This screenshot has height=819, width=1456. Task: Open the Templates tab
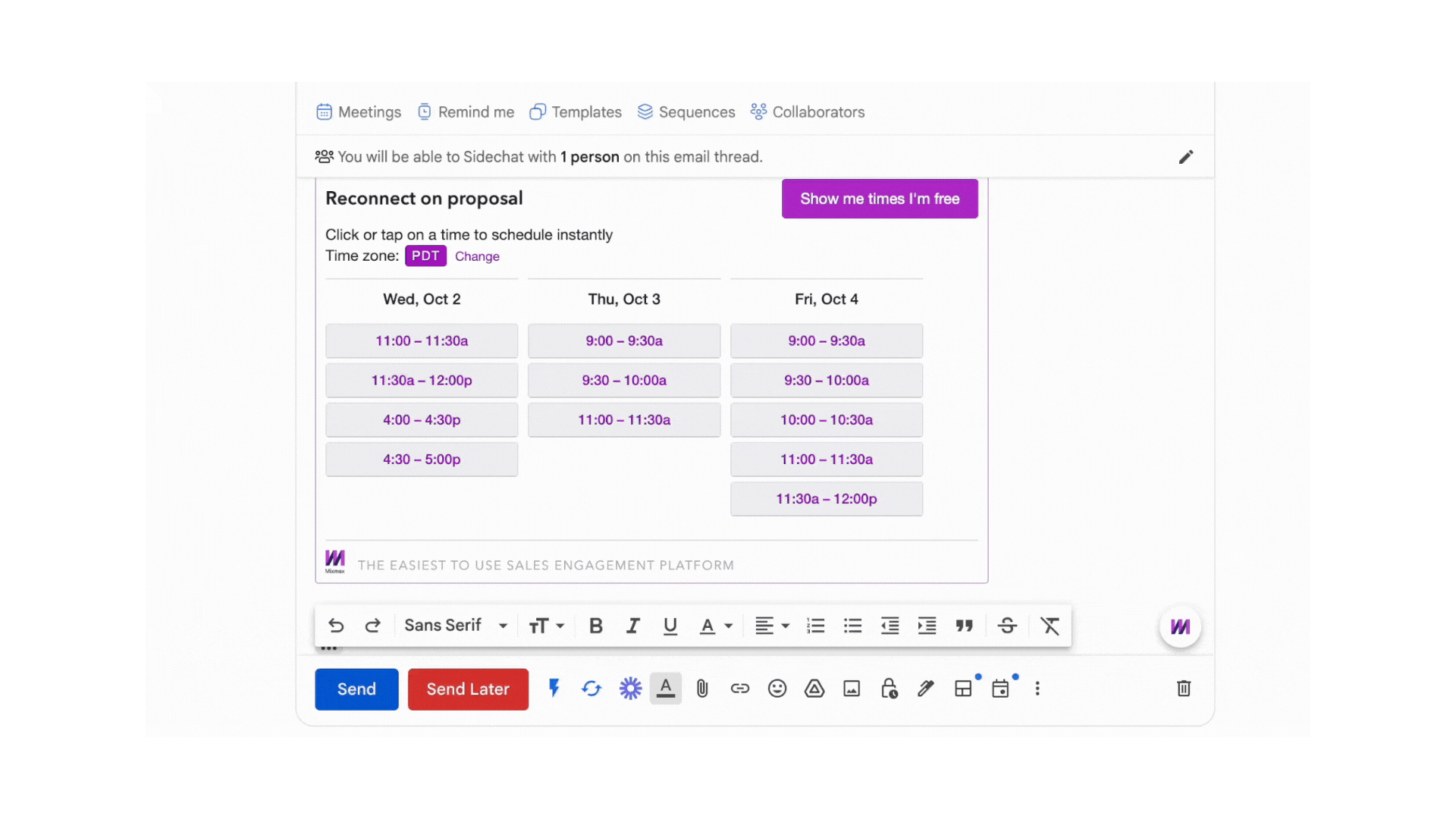coord(576,112)
